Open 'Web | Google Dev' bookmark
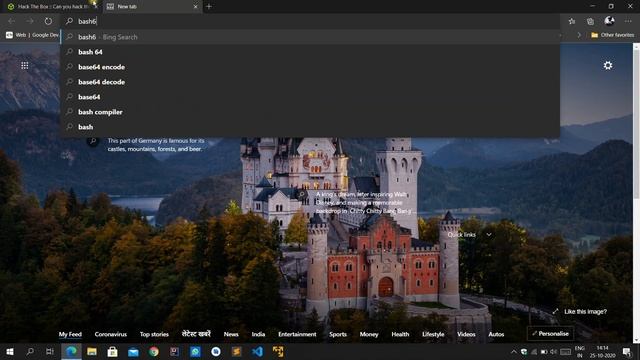Image resolution: width=640 pixels, height=360 pixels. point(32,35)
